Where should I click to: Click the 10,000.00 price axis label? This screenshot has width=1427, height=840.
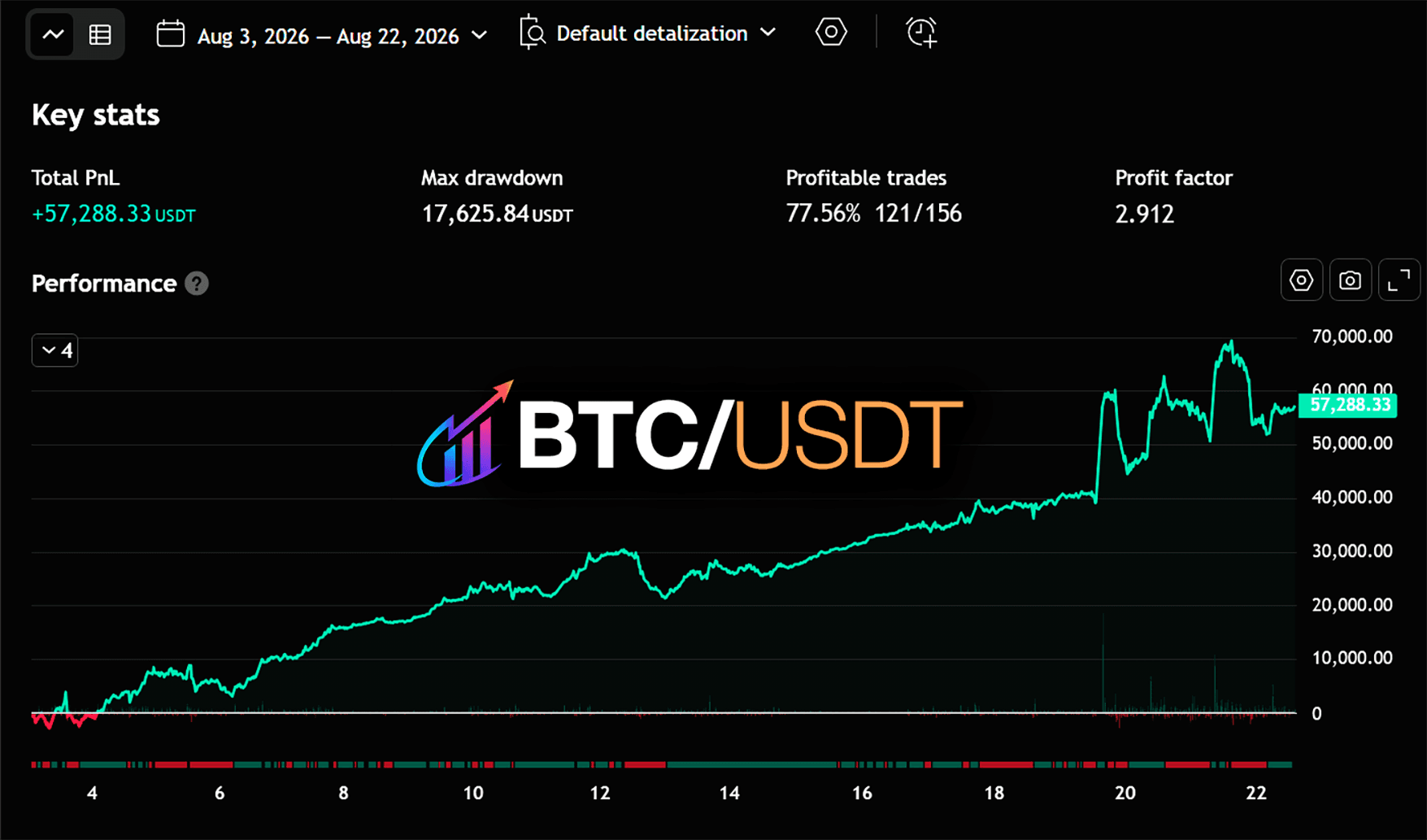tap(1352, 657)
